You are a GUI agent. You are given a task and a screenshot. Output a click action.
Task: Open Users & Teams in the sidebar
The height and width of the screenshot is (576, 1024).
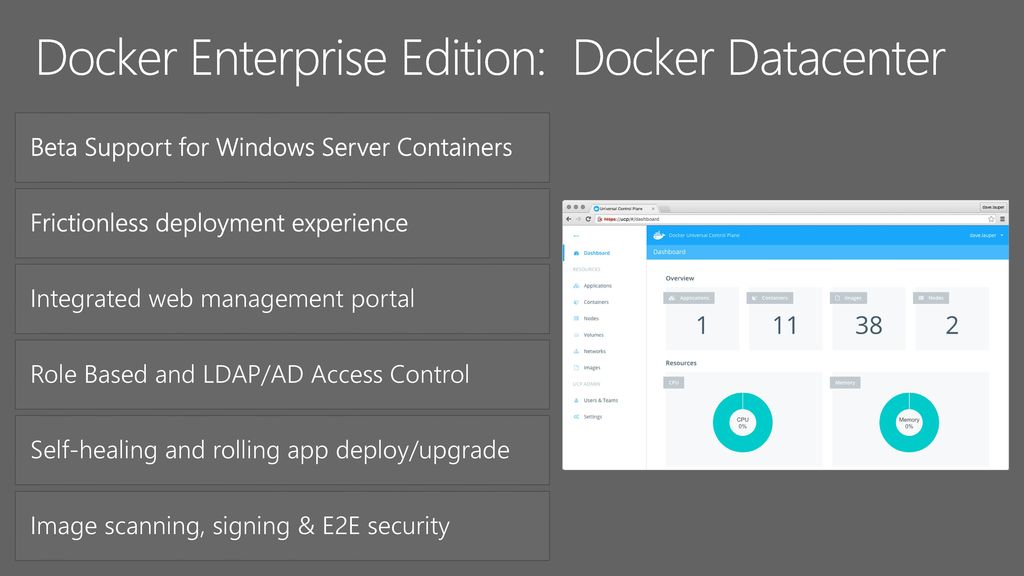601,400
